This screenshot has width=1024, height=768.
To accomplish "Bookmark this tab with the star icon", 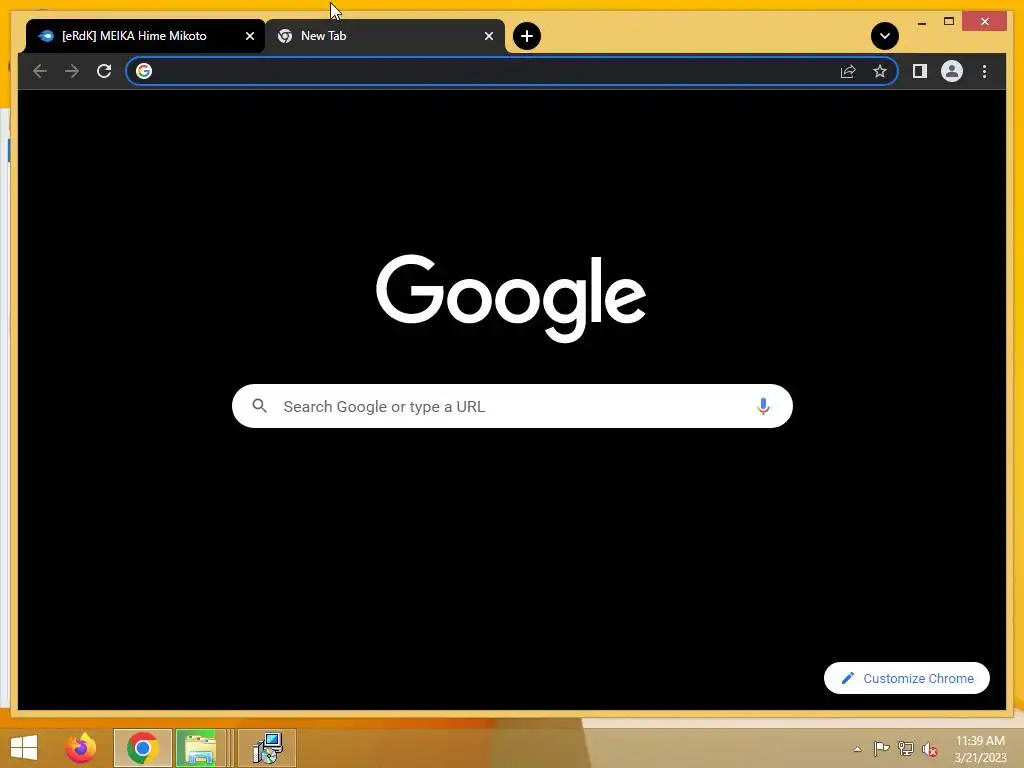I will [x=880, y=71].
